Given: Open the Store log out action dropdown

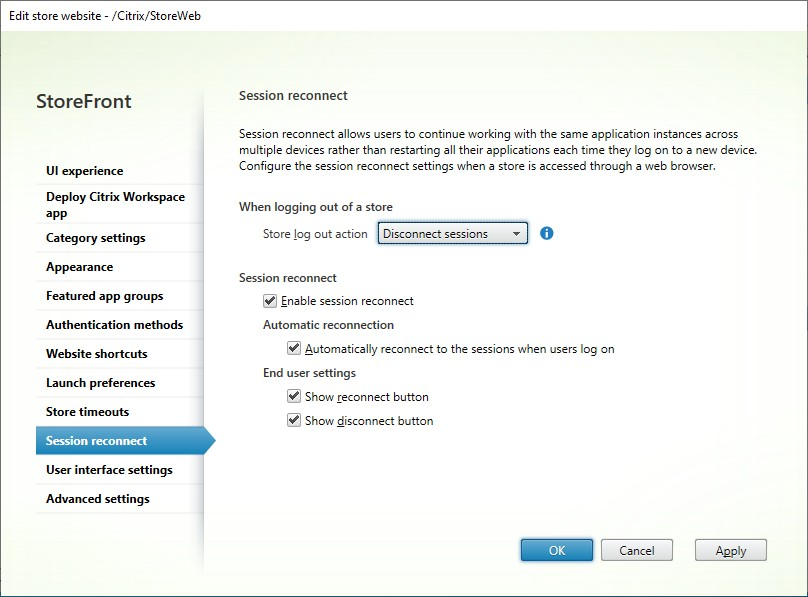Looking at the screenshot, I should tap(452, 234).
